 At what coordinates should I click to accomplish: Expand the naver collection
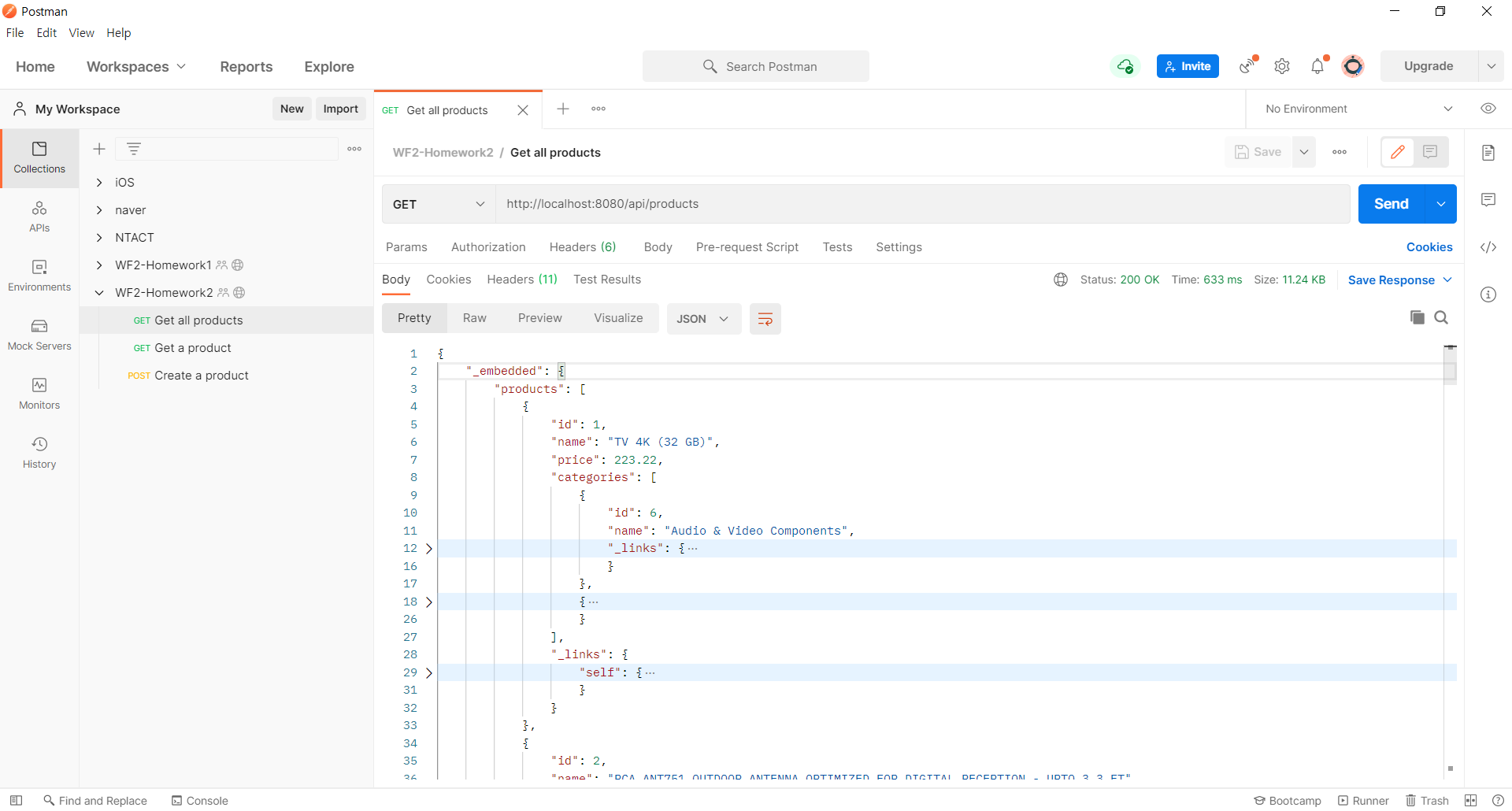(99, 210)
